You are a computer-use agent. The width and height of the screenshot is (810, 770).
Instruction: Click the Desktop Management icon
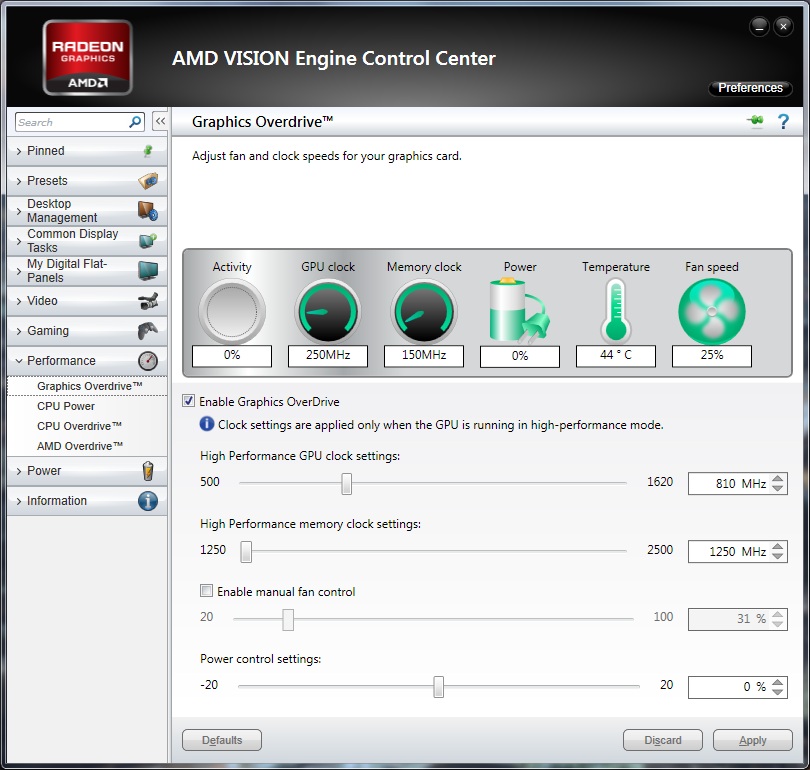pyautogui.click(x=148, y=211)
